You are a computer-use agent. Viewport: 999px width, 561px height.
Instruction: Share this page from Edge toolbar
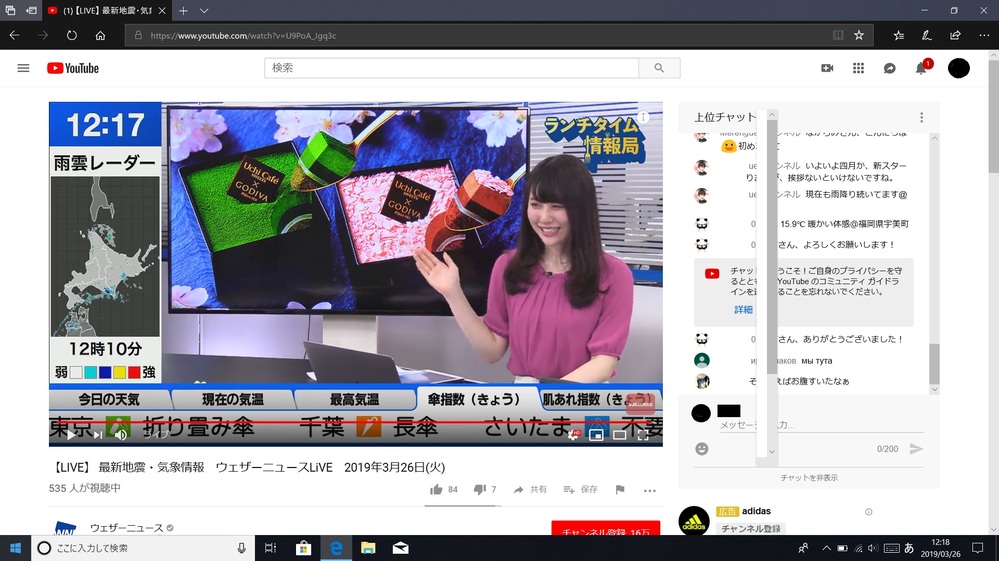(x=954, y=36)
